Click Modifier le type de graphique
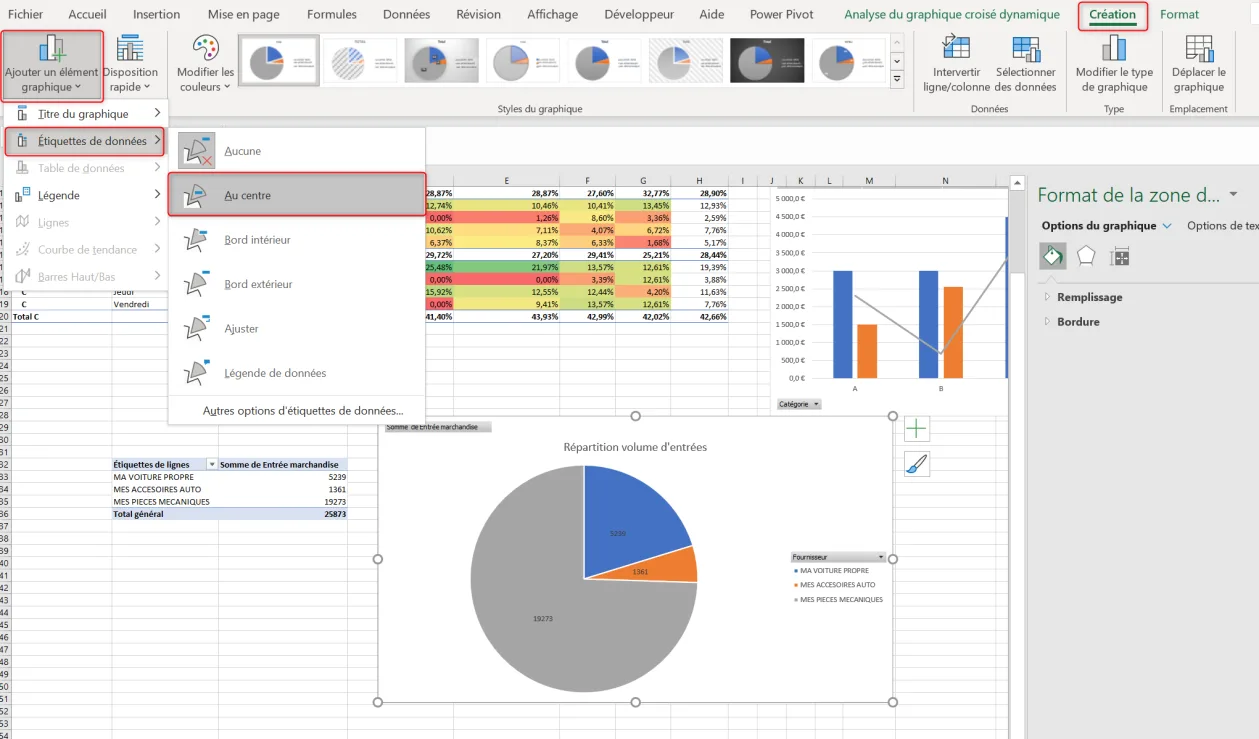Viewport: 1259px width, 739px height. [1114, 65]
